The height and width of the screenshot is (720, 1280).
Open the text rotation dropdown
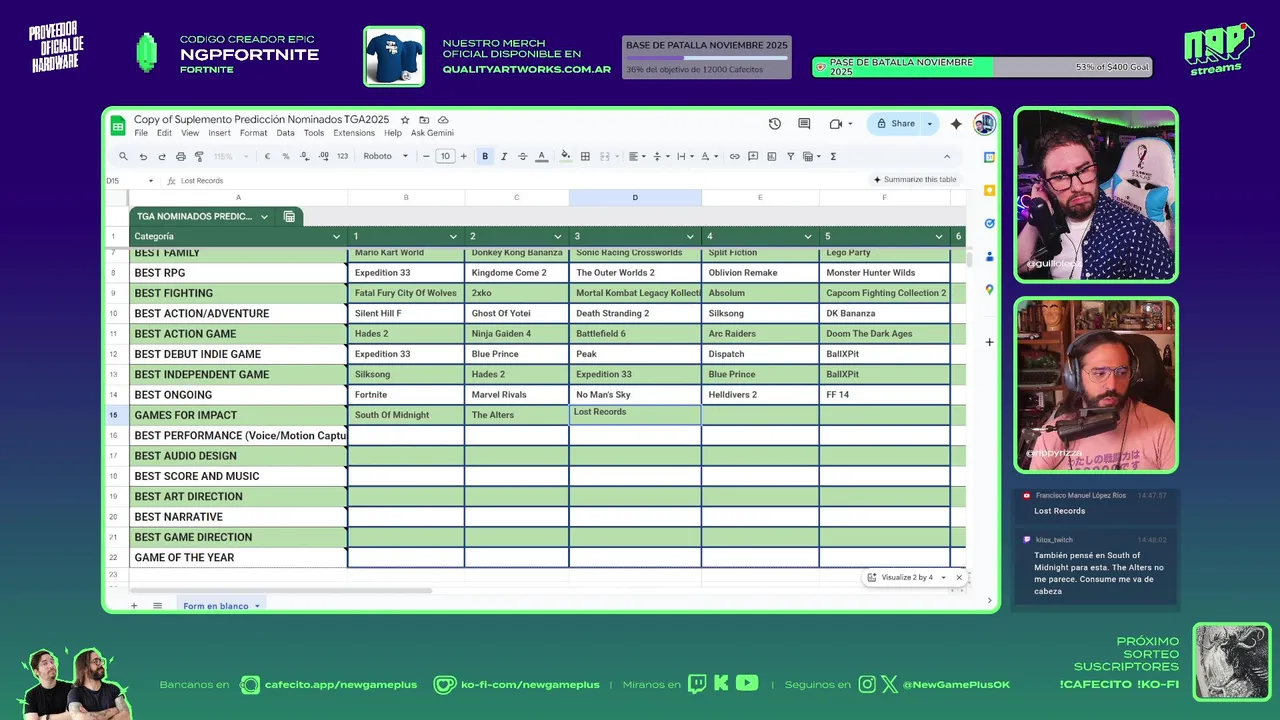(708, 156)
